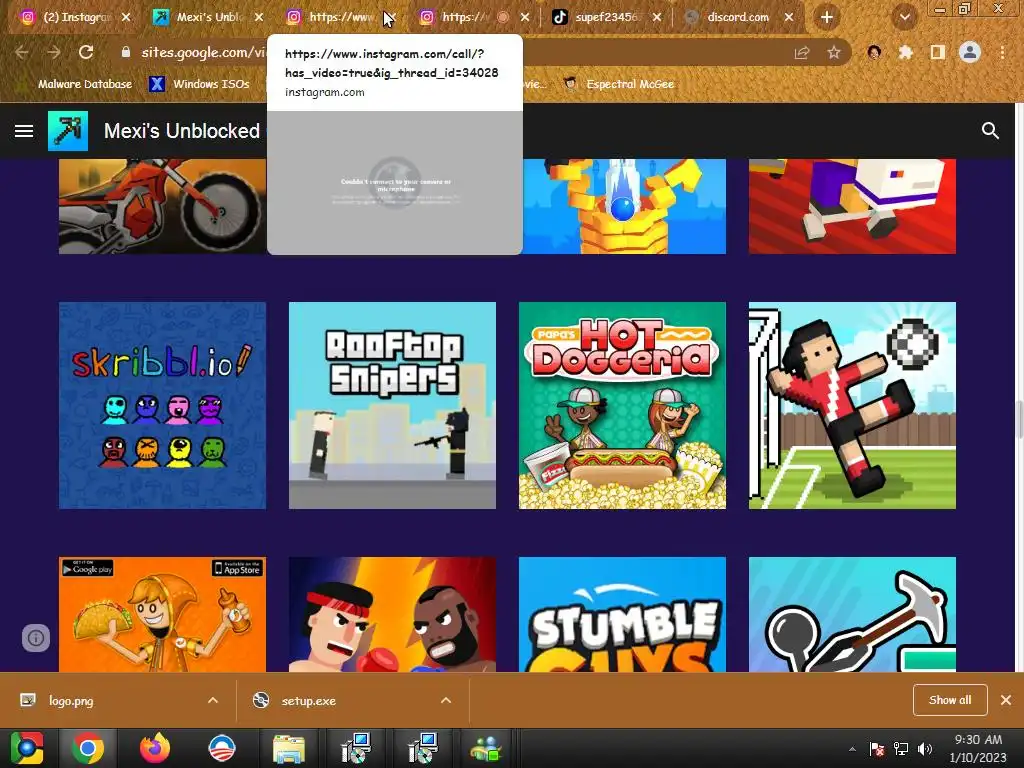Switch to the Mexi's Unblocked tab

coord(208,18)
